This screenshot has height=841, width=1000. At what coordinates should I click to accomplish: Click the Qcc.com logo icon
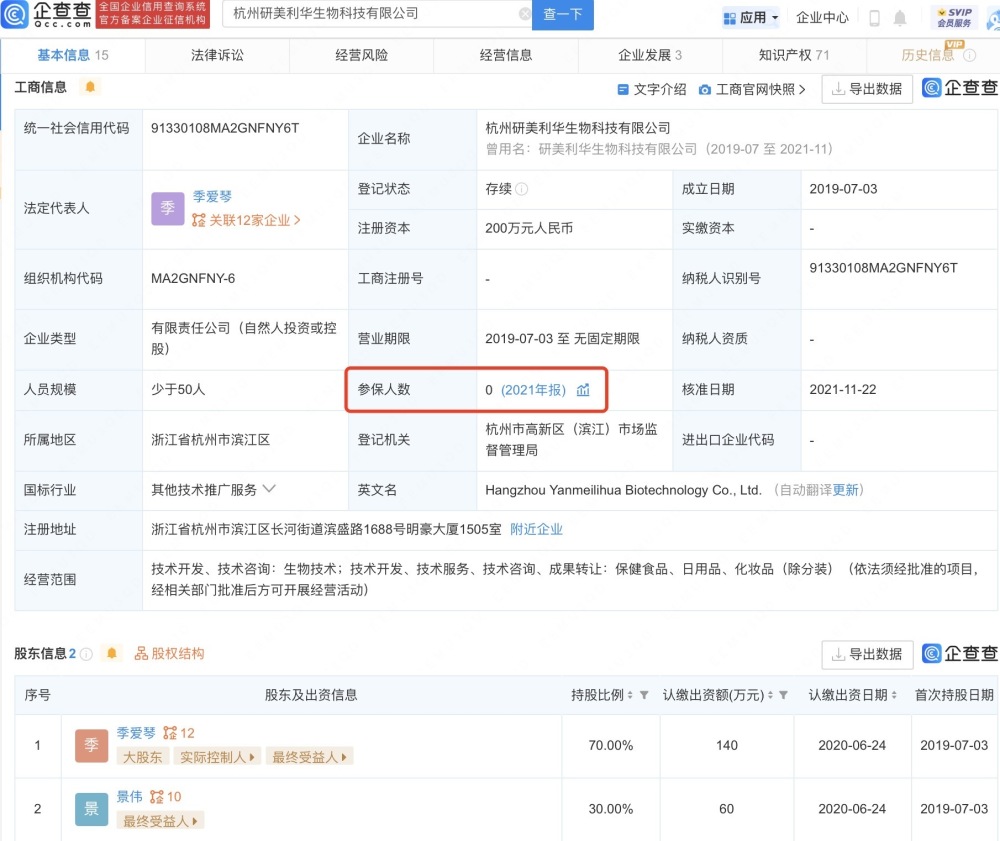(15, 13)
